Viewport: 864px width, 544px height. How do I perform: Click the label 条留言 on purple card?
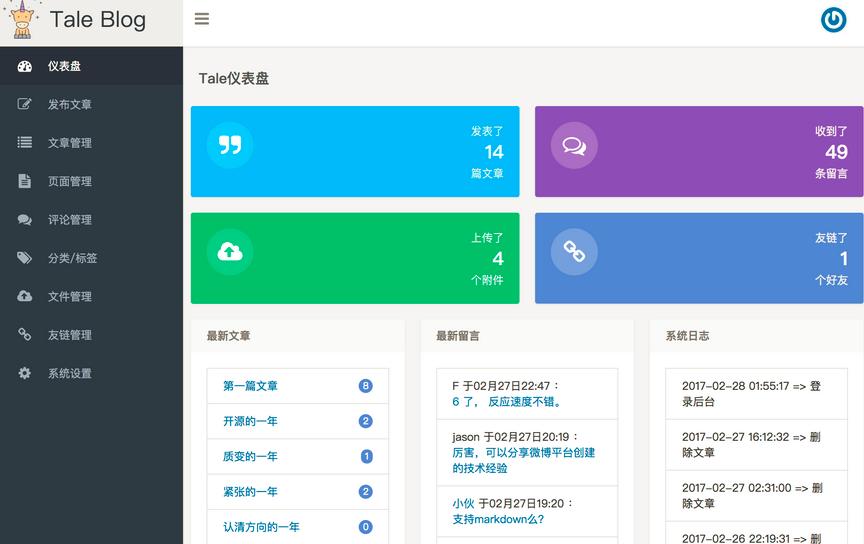tap(831, 173)
